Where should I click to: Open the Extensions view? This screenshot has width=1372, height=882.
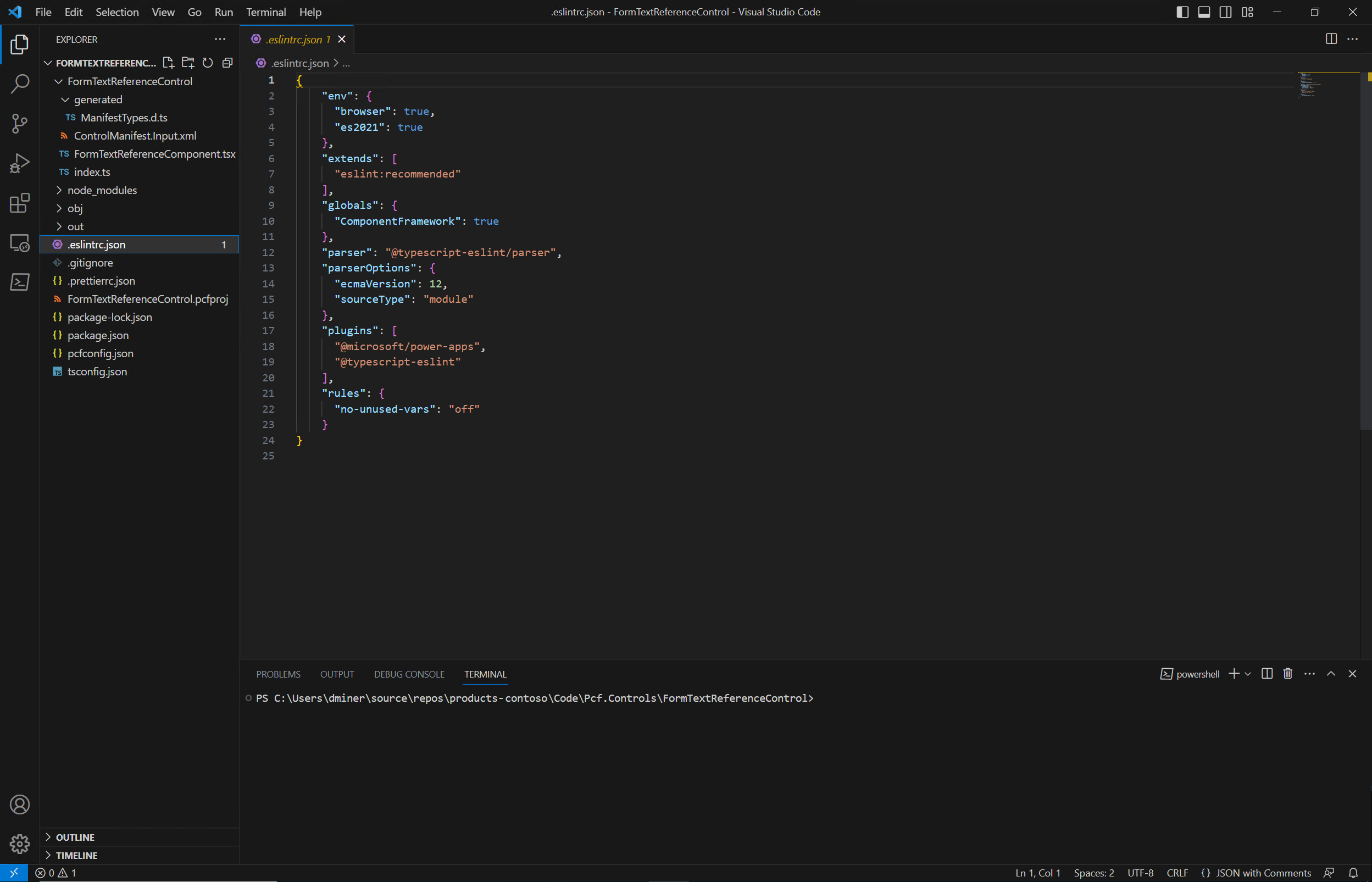[19, 203]
